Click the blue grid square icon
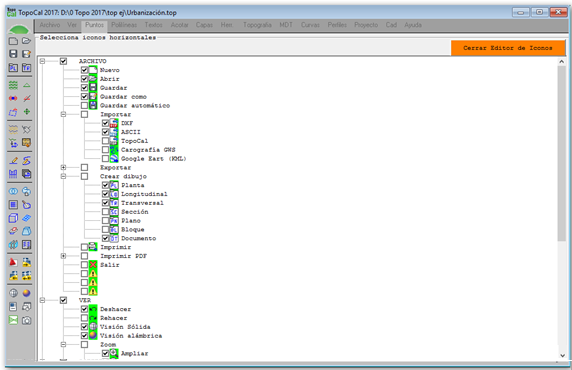The image size is (572, 370). tap(13, 205)
